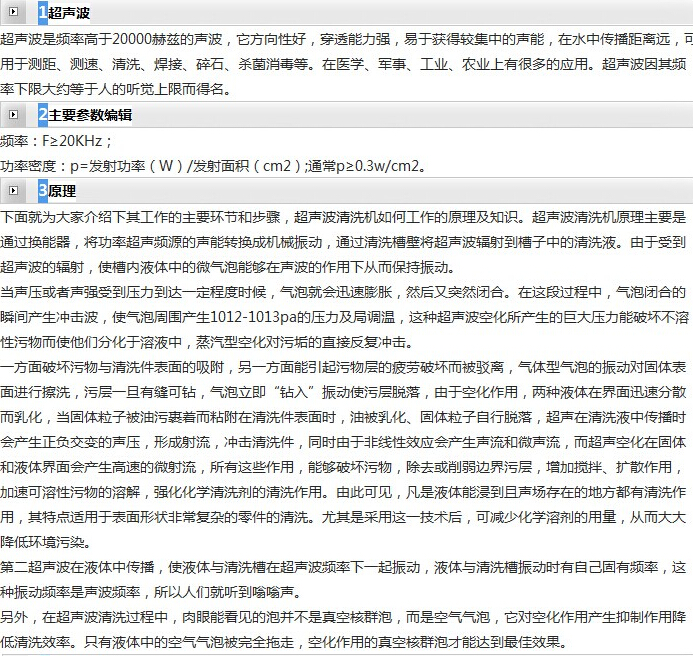The height and width of the screenshot is (656, 693).
Task: Click the line 频率：F≥20KHz
Action: [x=56, y=141]
